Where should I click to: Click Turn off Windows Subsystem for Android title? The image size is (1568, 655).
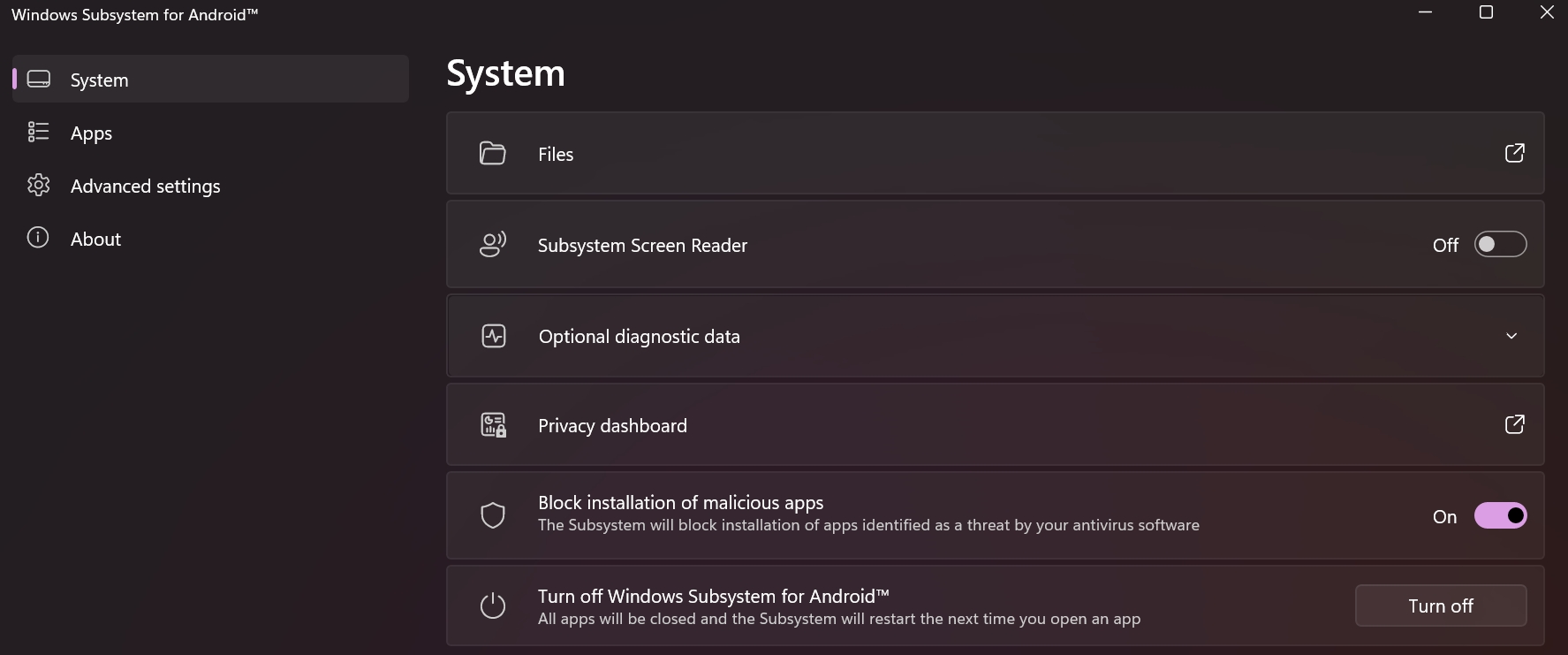pyautogui.click(x=714, y=596)
